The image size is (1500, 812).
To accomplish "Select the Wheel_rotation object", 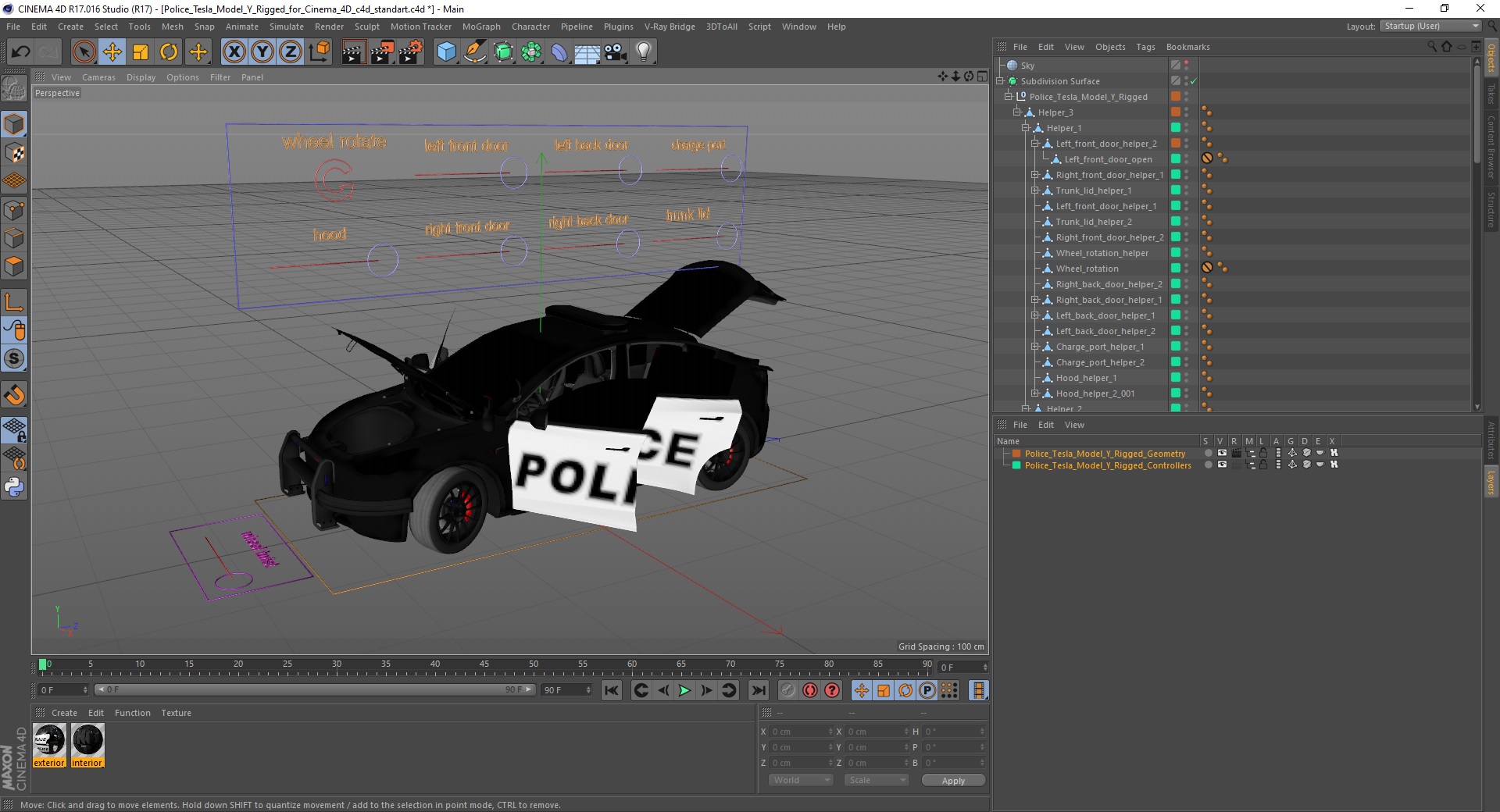I will 1087,269.
